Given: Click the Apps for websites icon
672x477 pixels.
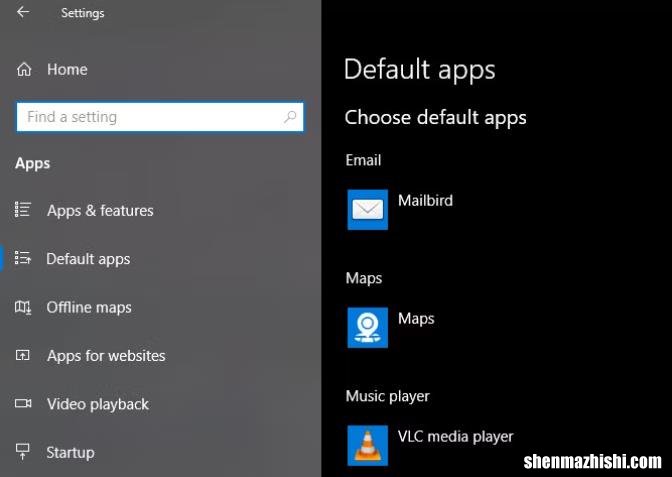Looking at the screenshot, I should pyautogui.click(x=23, y=355).
